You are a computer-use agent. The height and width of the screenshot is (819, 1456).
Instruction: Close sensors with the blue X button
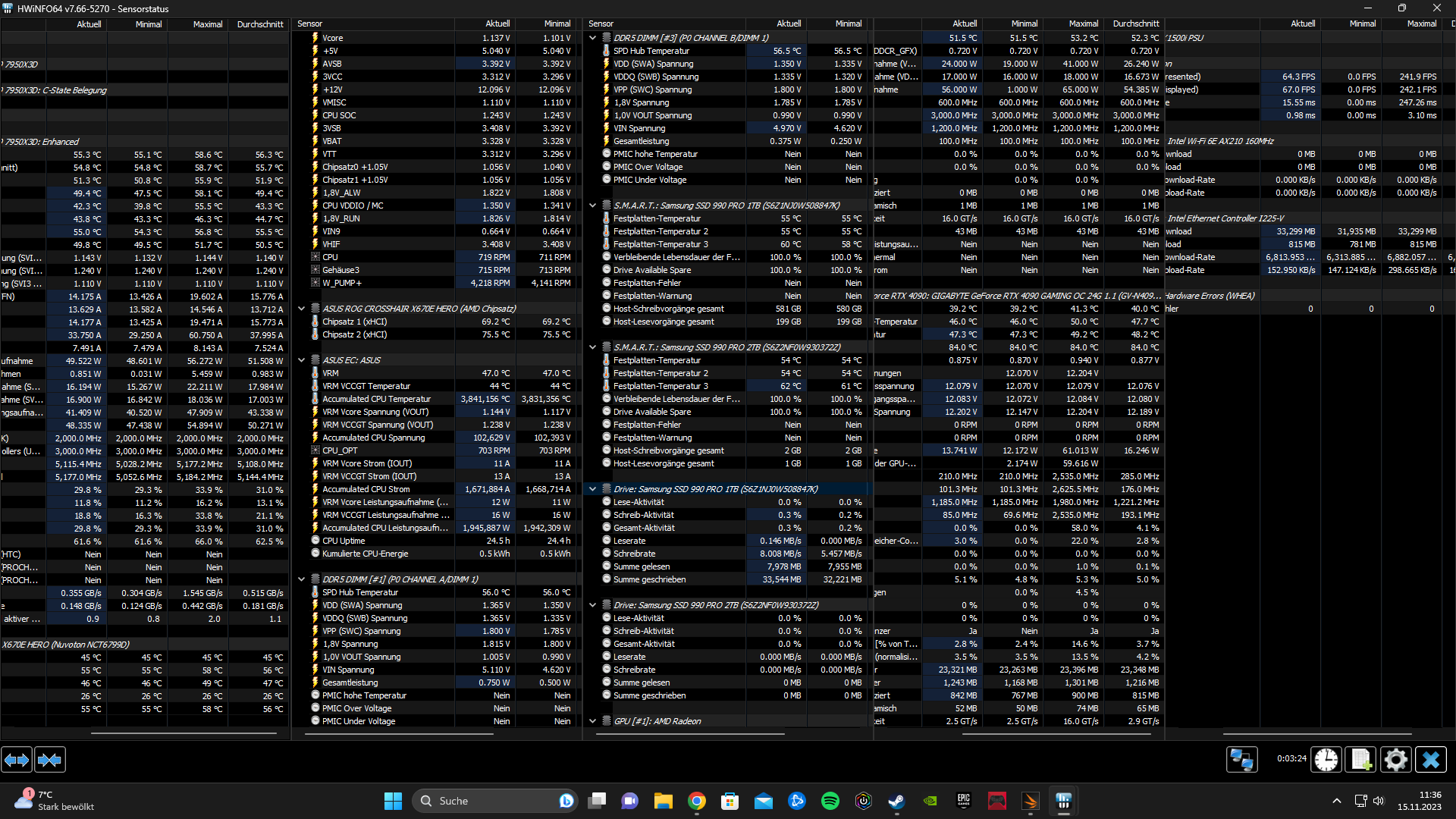pyautogui.click(x=1430, y=759)
